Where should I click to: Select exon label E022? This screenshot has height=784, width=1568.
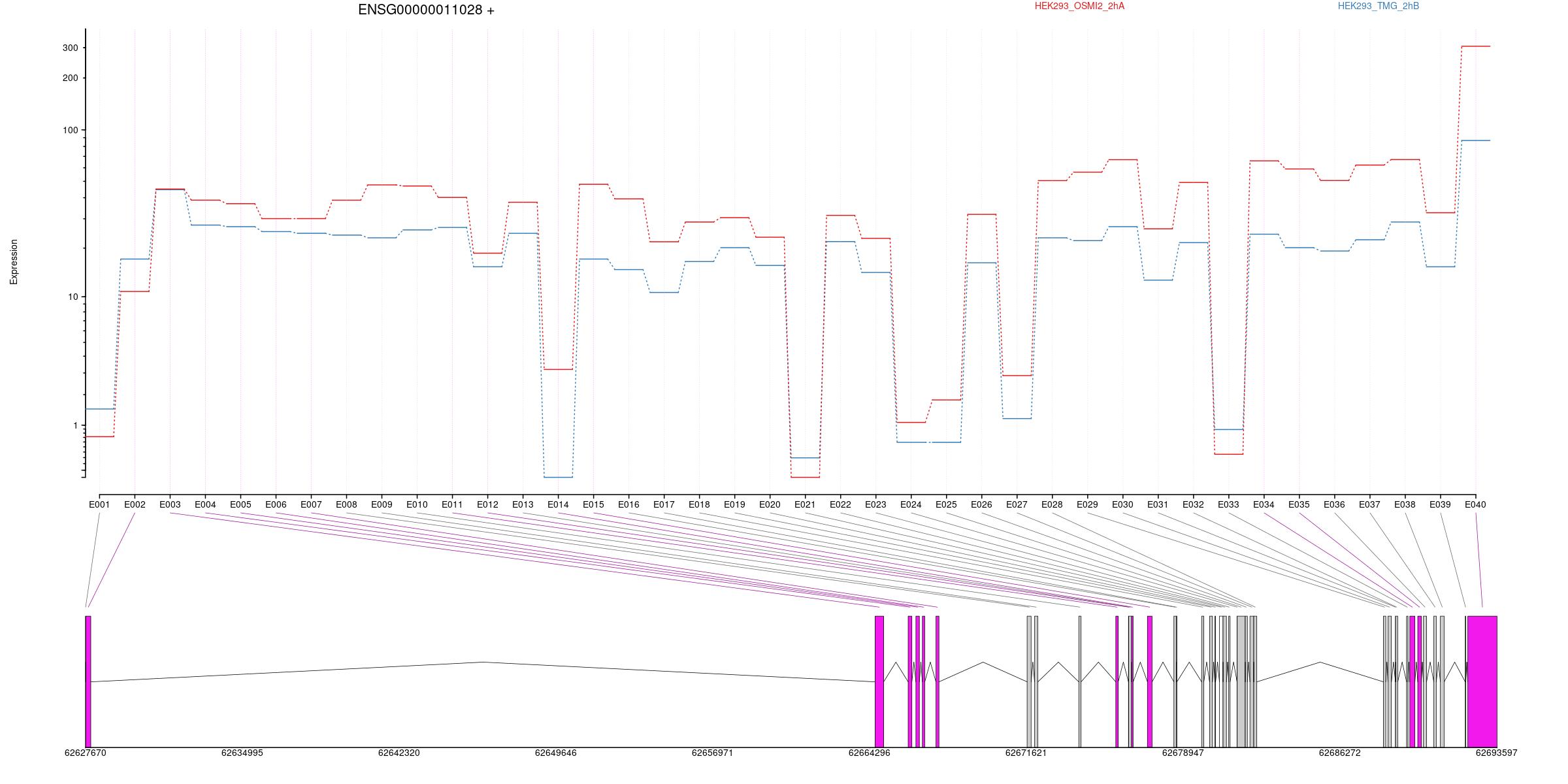pyautogui.click(x=840, y=504)
